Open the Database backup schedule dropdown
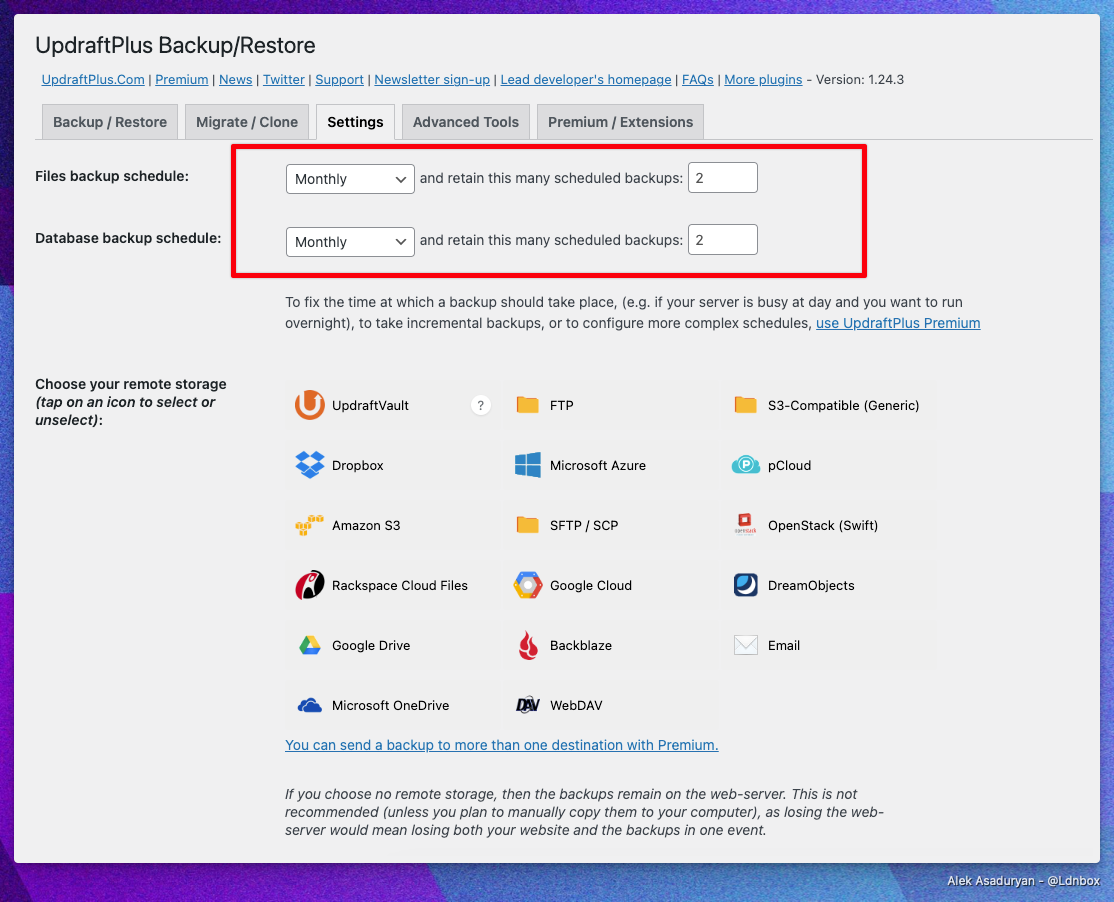The width and height of the screenshot is (1114, 902). coord(350,241)
